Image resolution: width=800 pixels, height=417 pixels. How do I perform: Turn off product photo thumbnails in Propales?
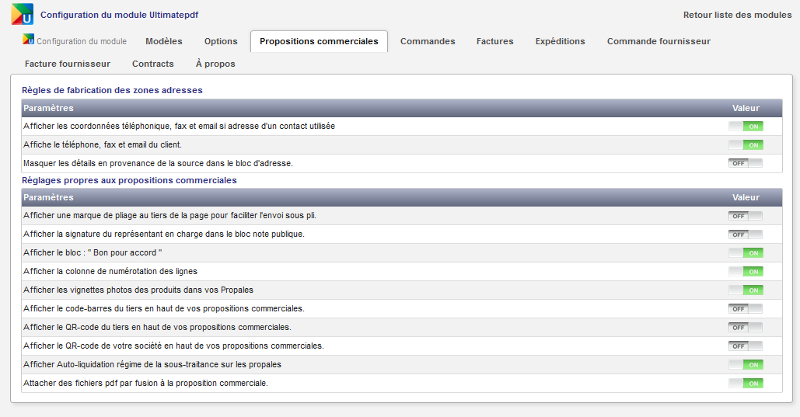tap(745, 290)
